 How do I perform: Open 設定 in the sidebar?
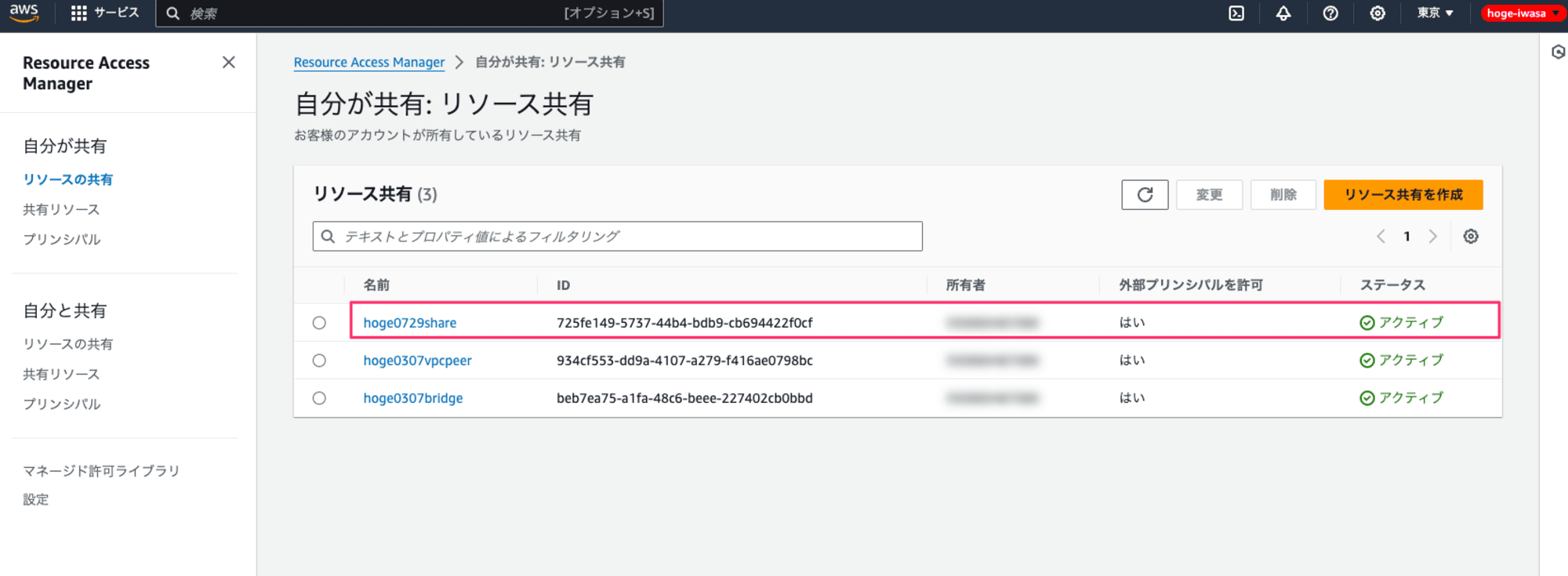point(36,499)
